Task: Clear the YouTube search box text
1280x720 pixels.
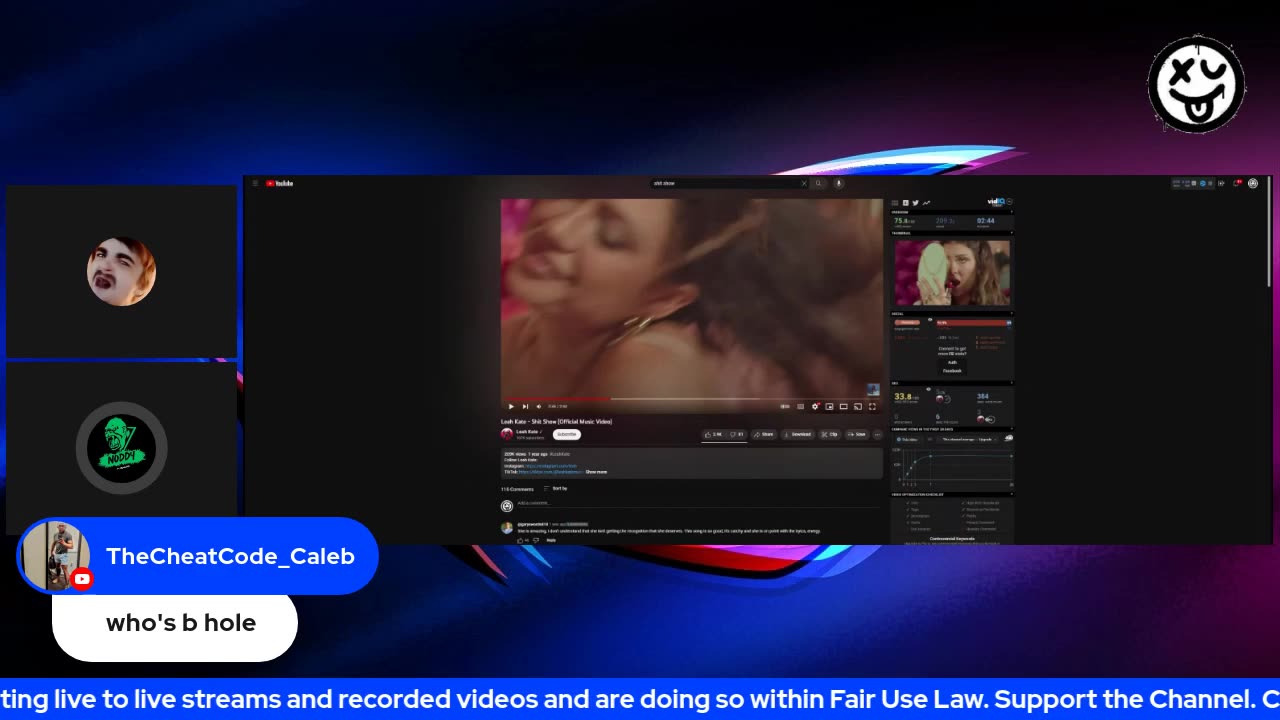Action: (x=803, y=183)
